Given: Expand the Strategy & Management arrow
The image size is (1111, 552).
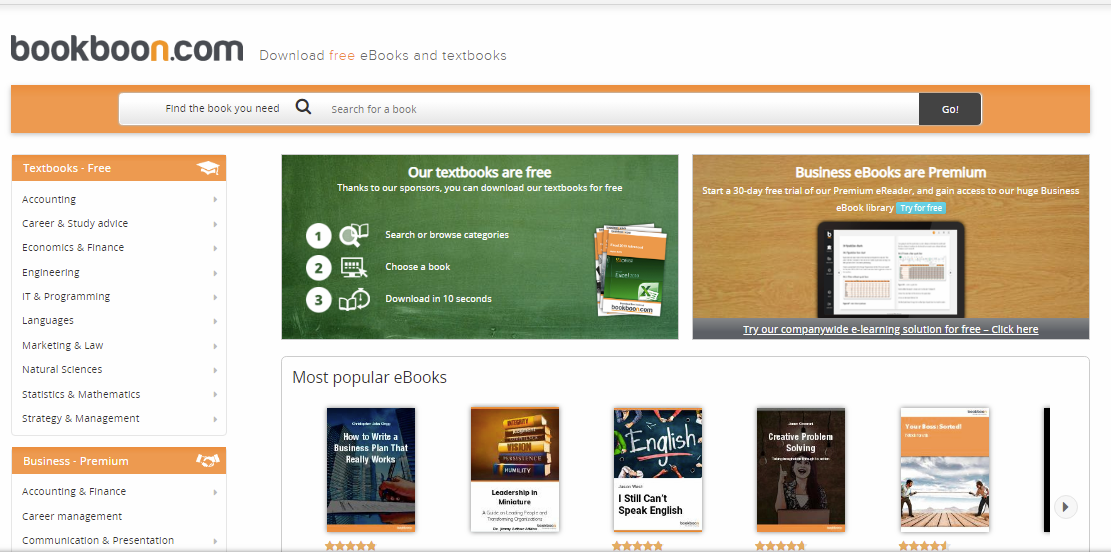Looking at the screenshot, I should (x=215, y=419).
